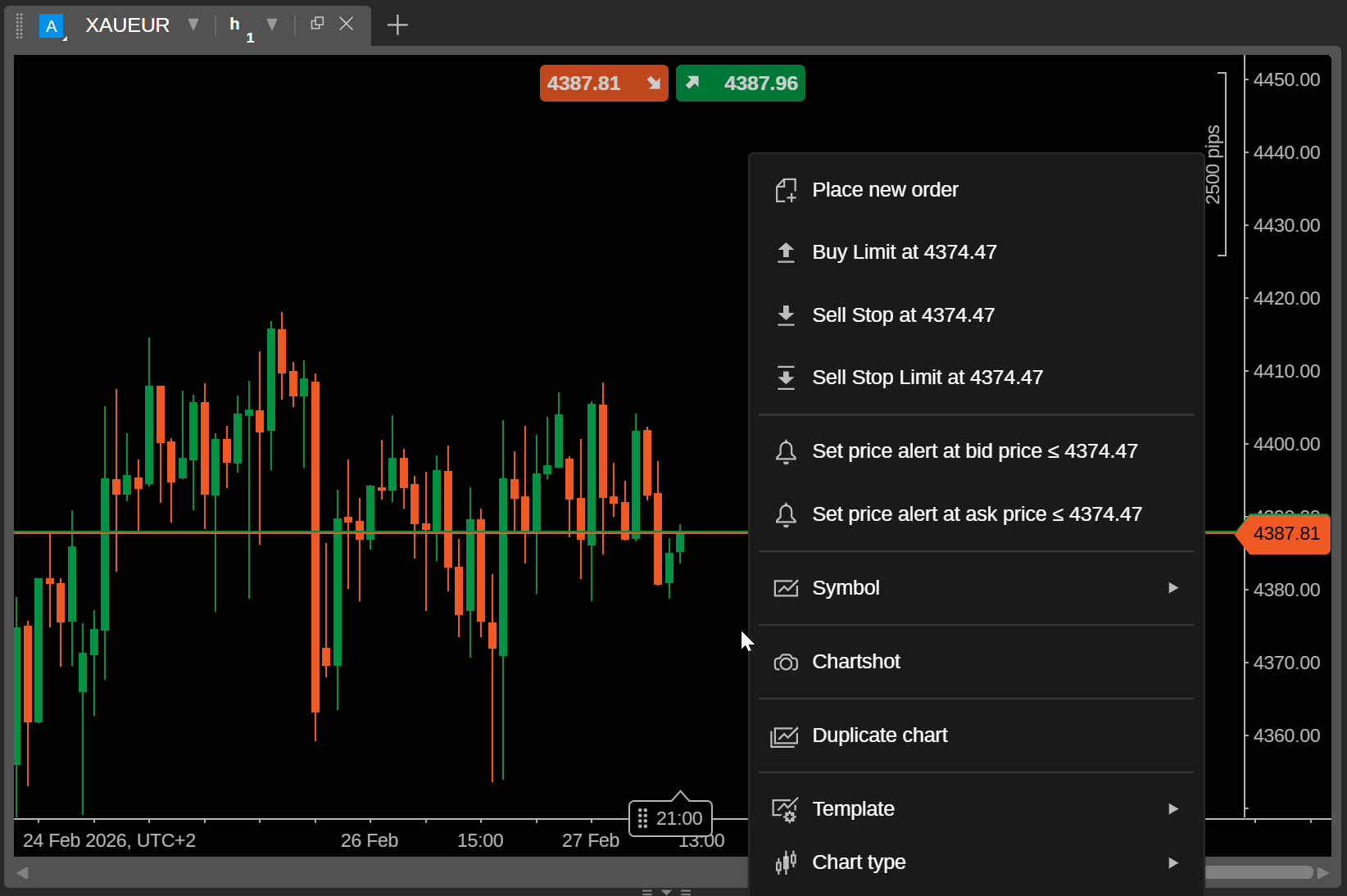The height and width of the screenshot is (896, 1347).
Task: Click the 4420.00 price axis label
Action: pyautogui.click(x=1286, y=298)
